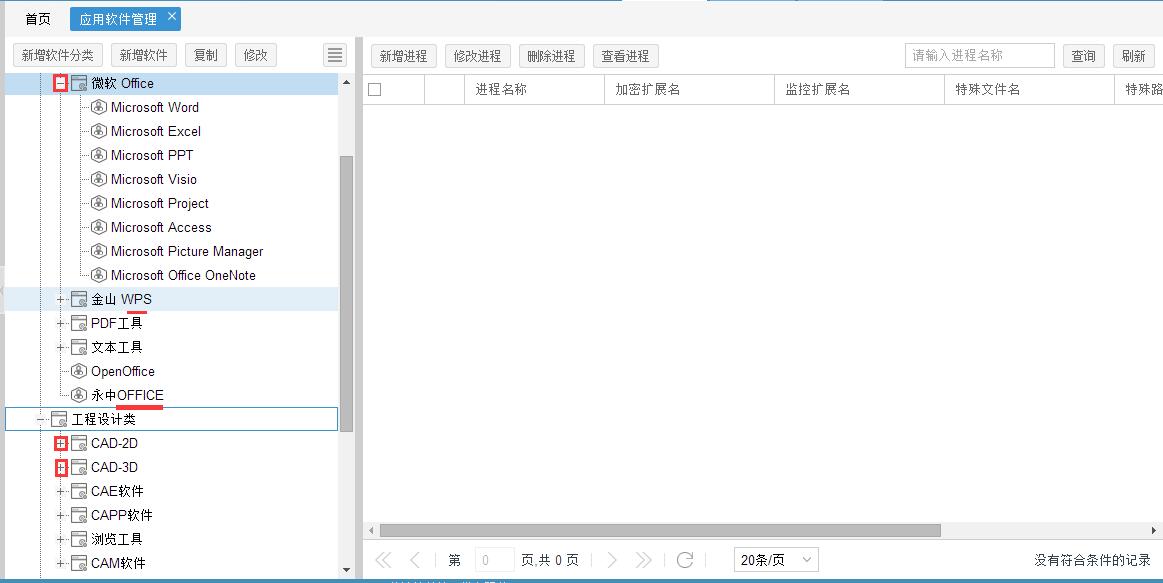Screen dimensions: 1163x583
Task: Collapse the 微软 Office tree node
Action: 59,84
